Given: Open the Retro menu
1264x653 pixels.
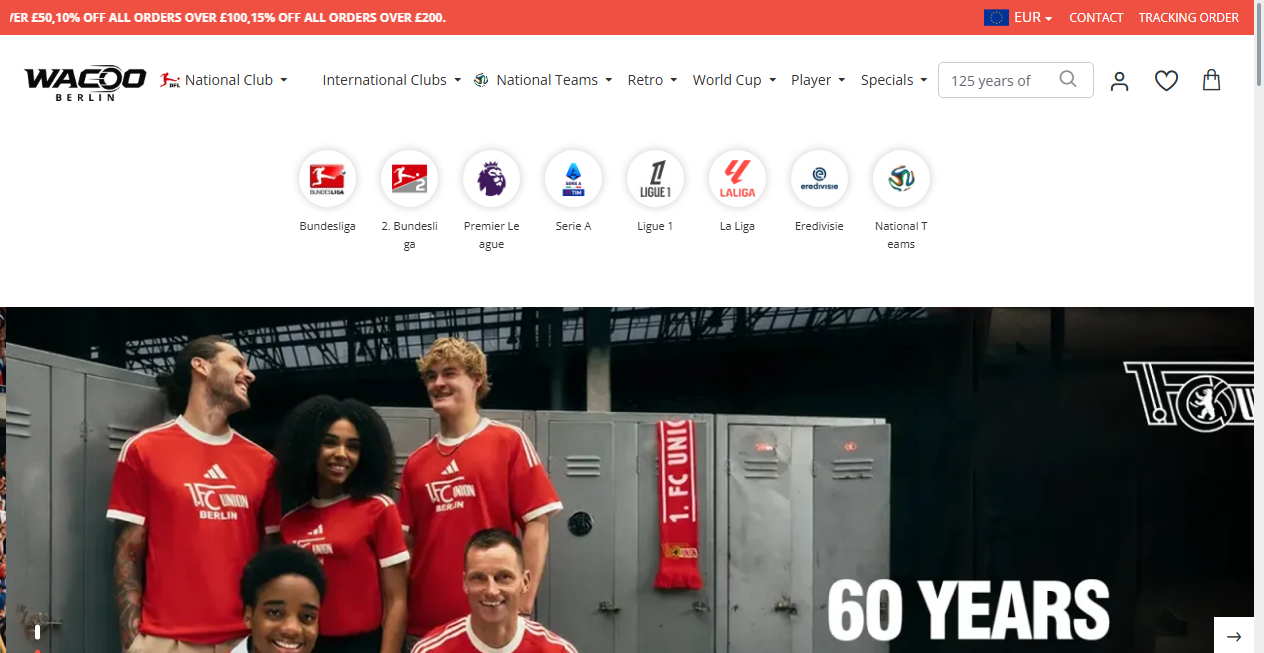Looking at the screenshot, I should [x=652, y=80].
